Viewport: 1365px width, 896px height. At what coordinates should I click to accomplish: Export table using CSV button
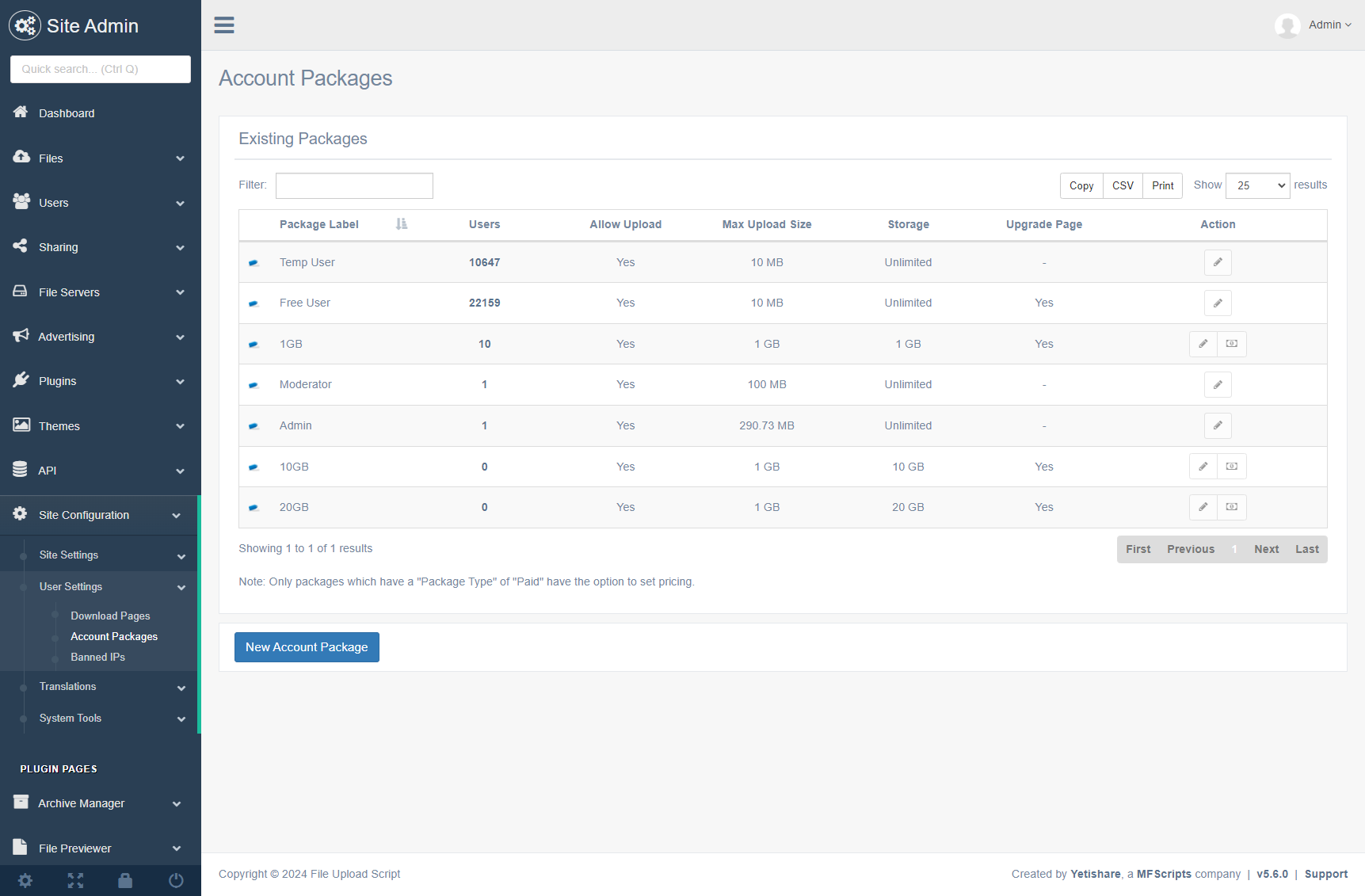1123,185
